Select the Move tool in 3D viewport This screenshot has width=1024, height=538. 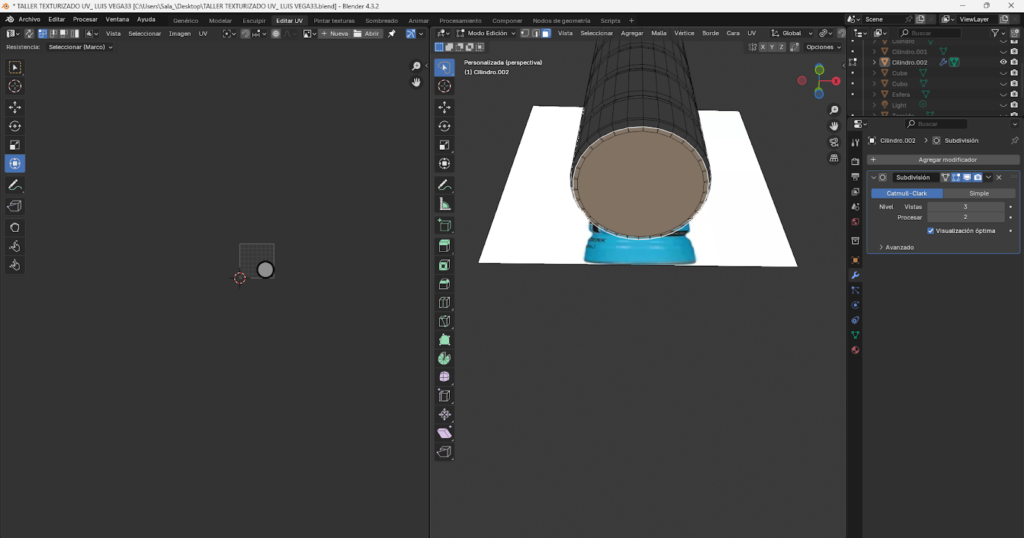445,107
